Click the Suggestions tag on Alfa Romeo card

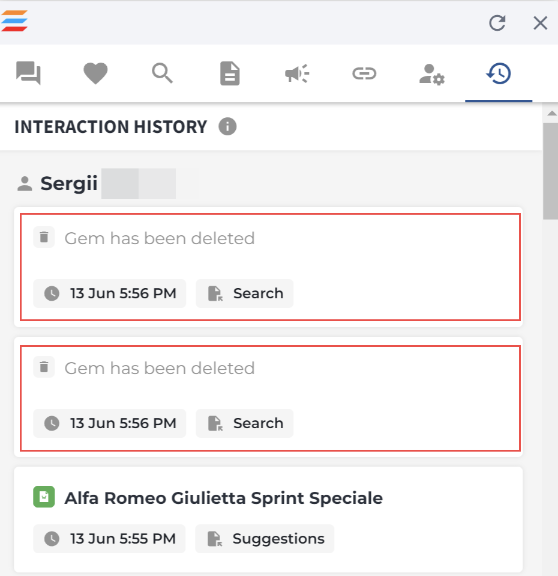tap(264, 539)
